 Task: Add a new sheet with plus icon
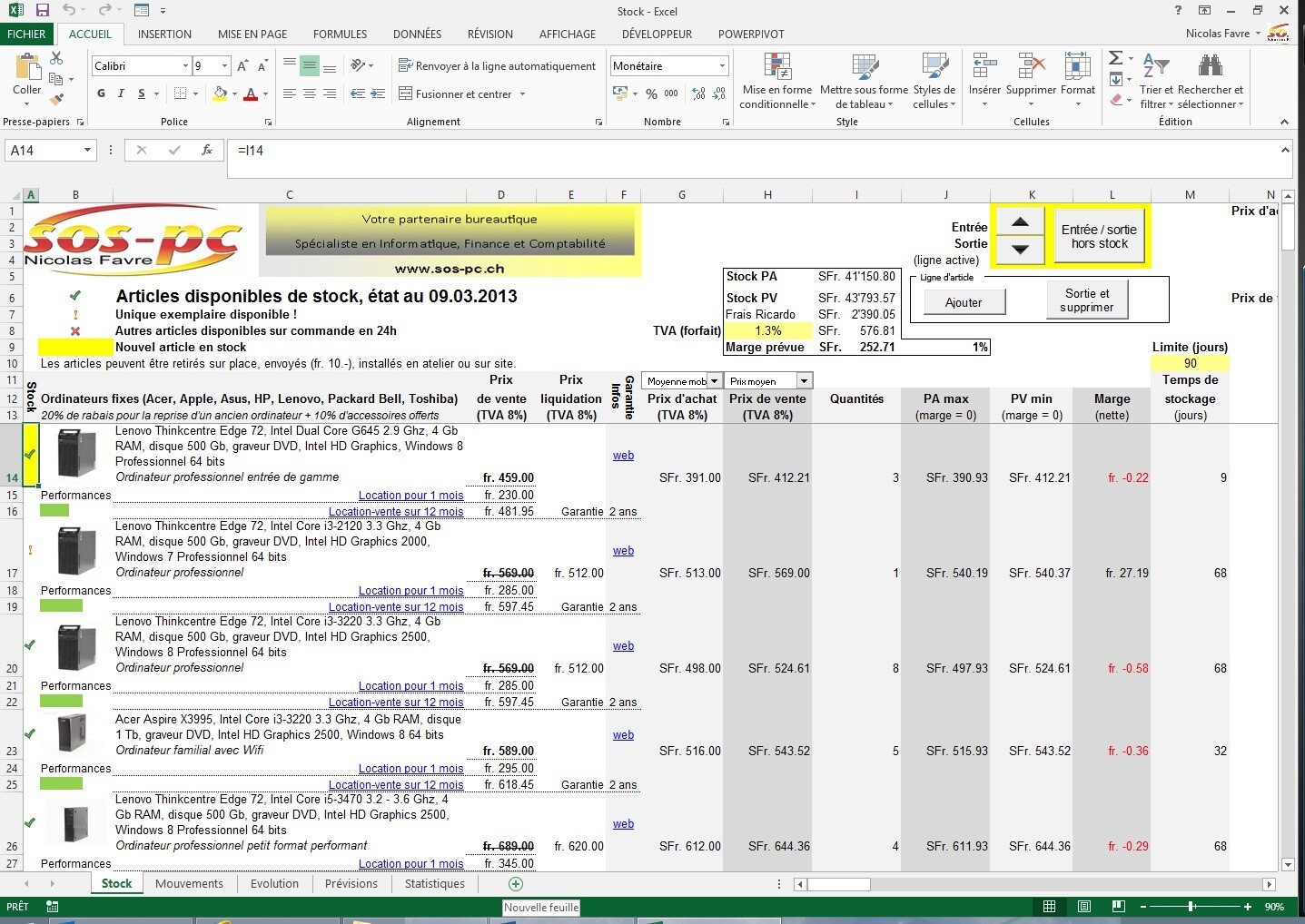click(x=516, y=883)
